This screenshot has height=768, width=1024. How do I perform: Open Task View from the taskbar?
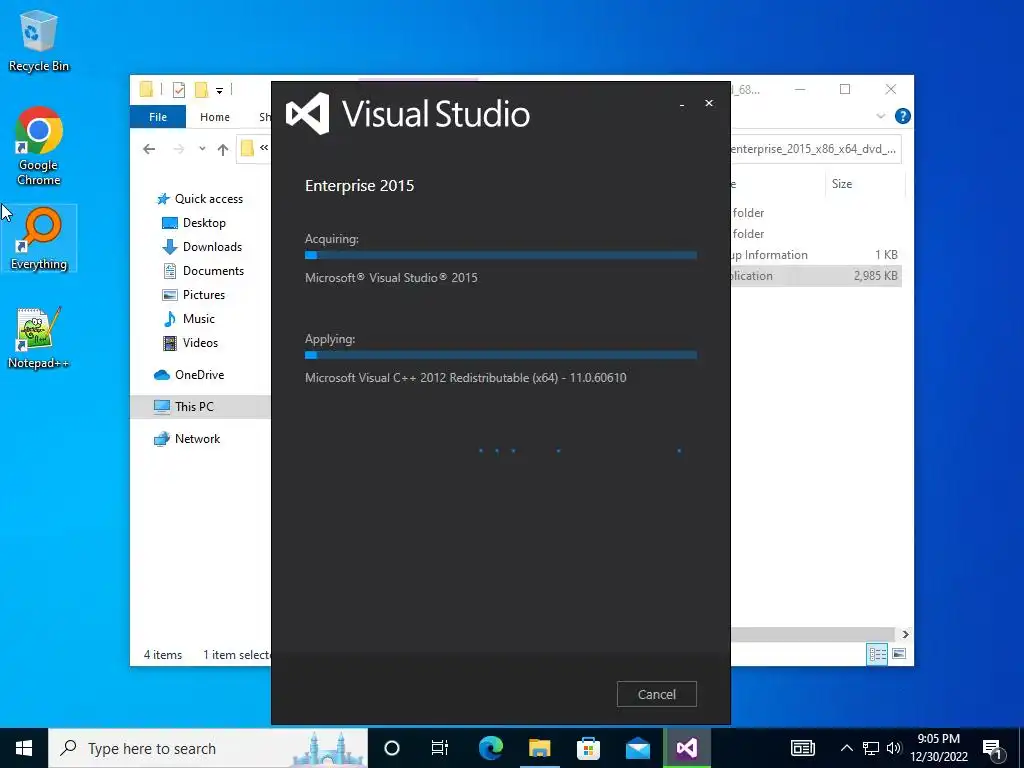pyautogui.click(x=440, y=748)
